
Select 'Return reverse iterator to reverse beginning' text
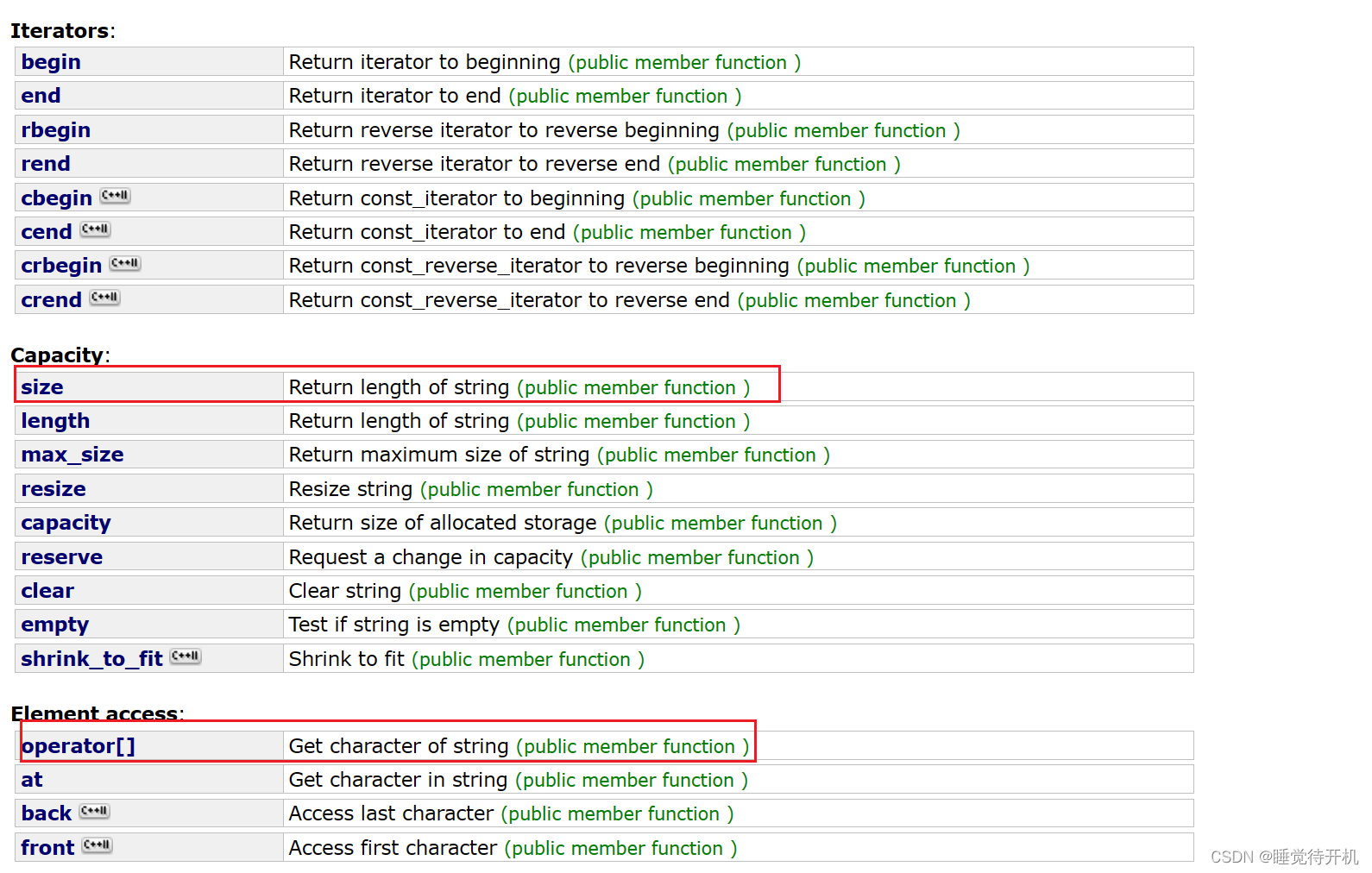[x=504, y=130]
